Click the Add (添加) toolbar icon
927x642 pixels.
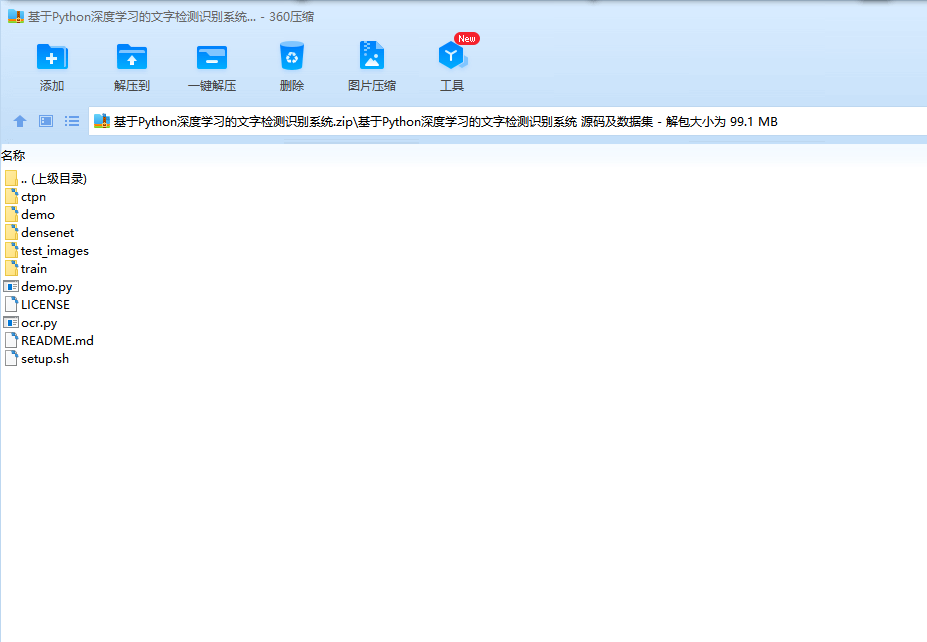click(x=52, y=57)
